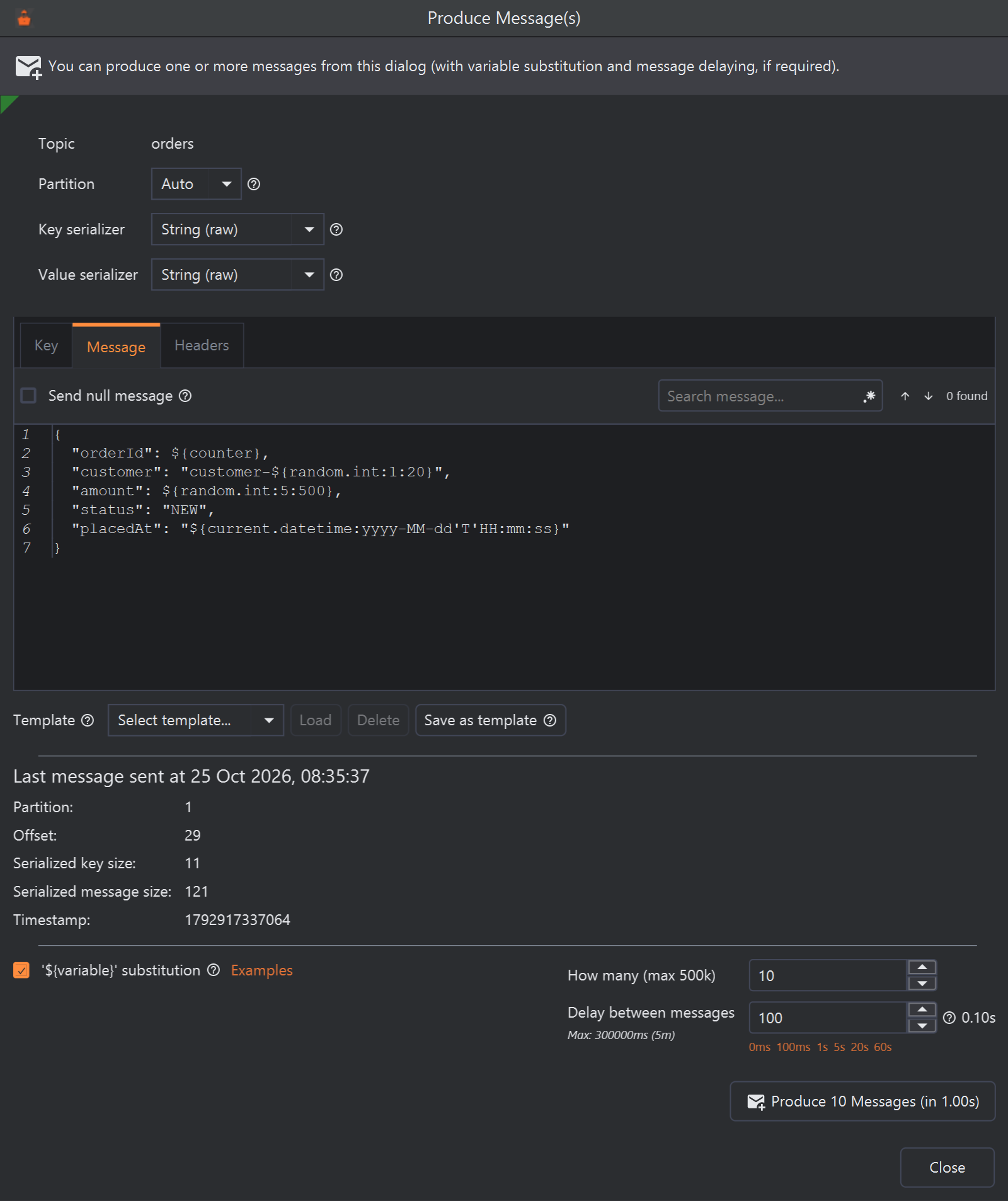Click the Delete template button

click(378, 720)
